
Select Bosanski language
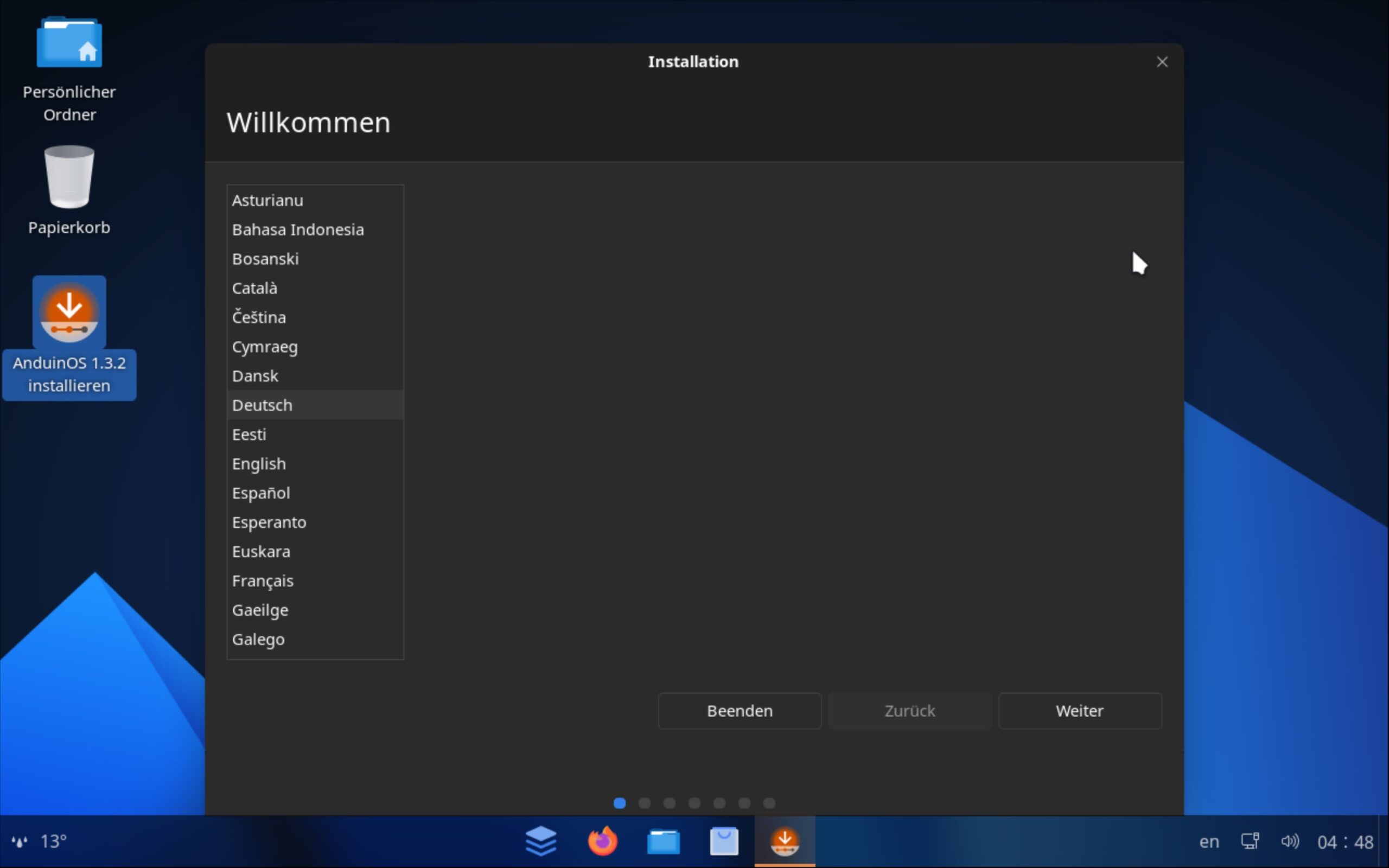point(316,259)
